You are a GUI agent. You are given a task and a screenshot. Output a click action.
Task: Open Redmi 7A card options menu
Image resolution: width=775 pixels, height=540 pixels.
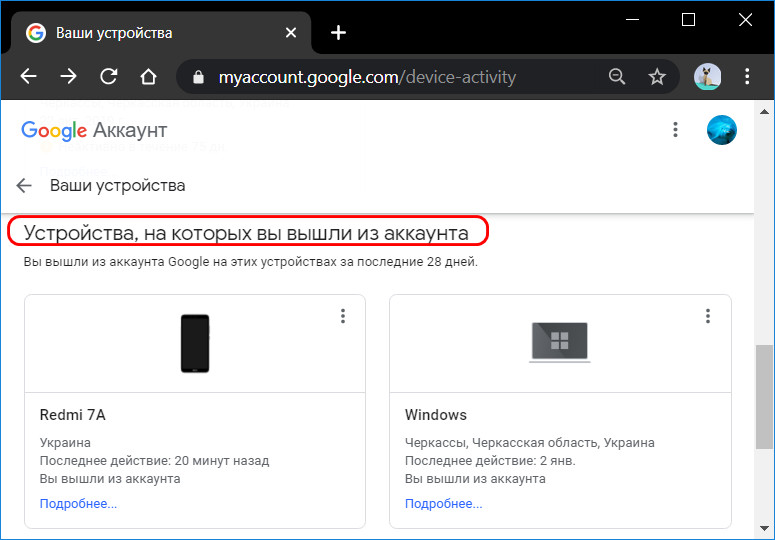[x=343, y=316]
